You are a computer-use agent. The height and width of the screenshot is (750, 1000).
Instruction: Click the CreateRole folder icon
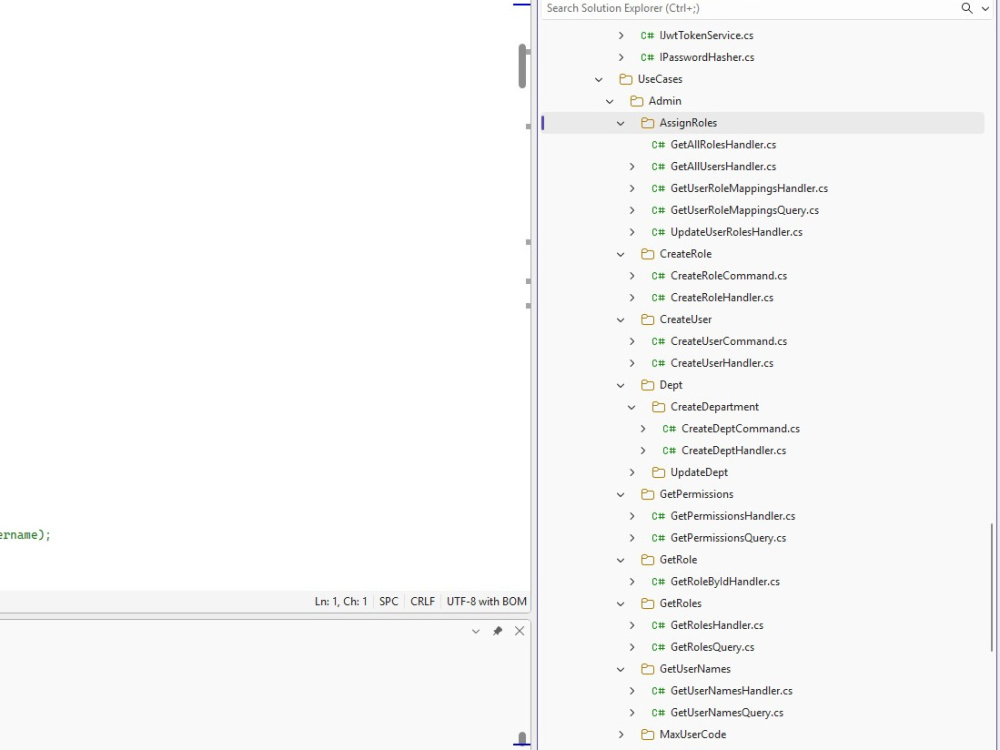point(647,254)
